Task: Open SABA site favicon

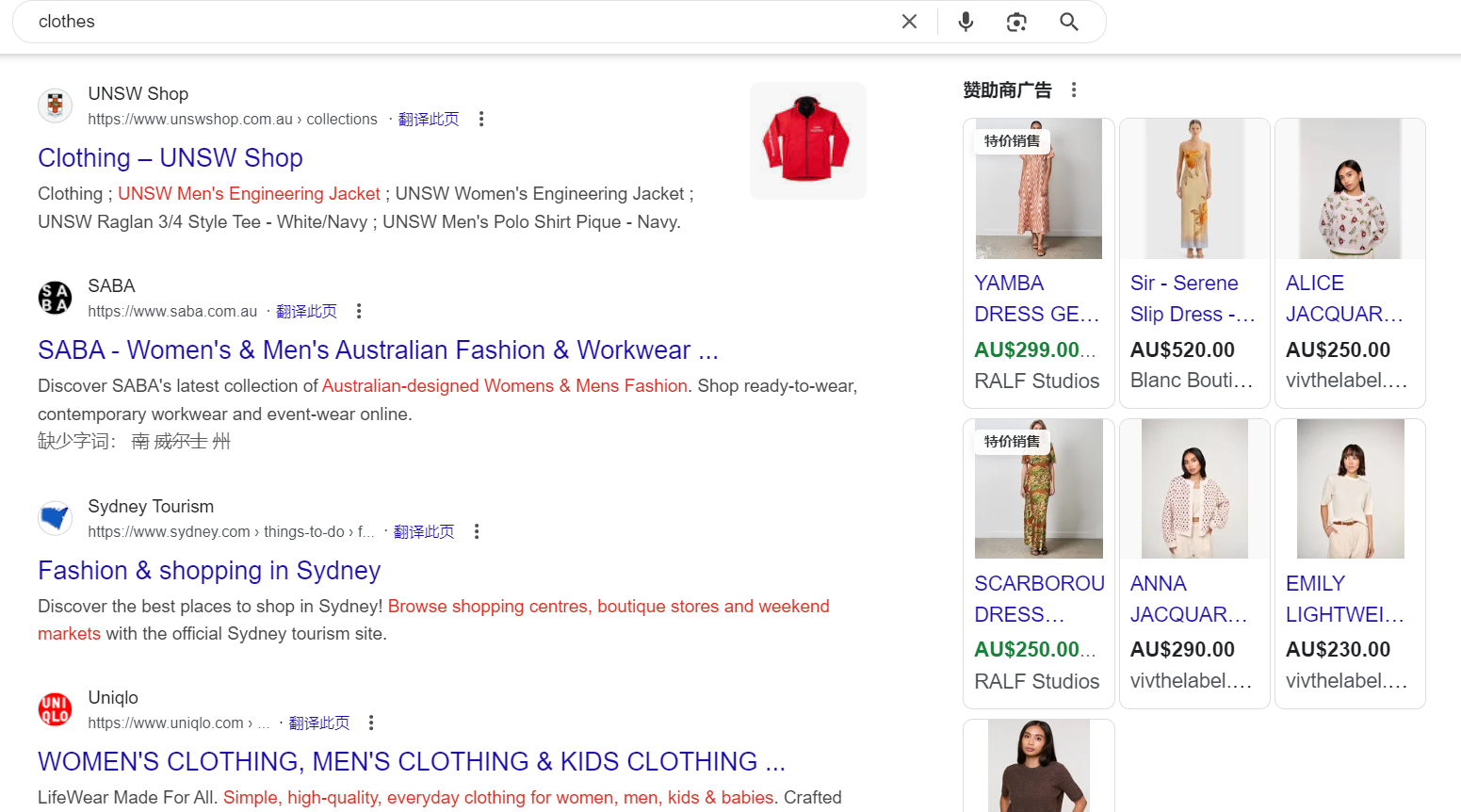Action: [55, 298]
